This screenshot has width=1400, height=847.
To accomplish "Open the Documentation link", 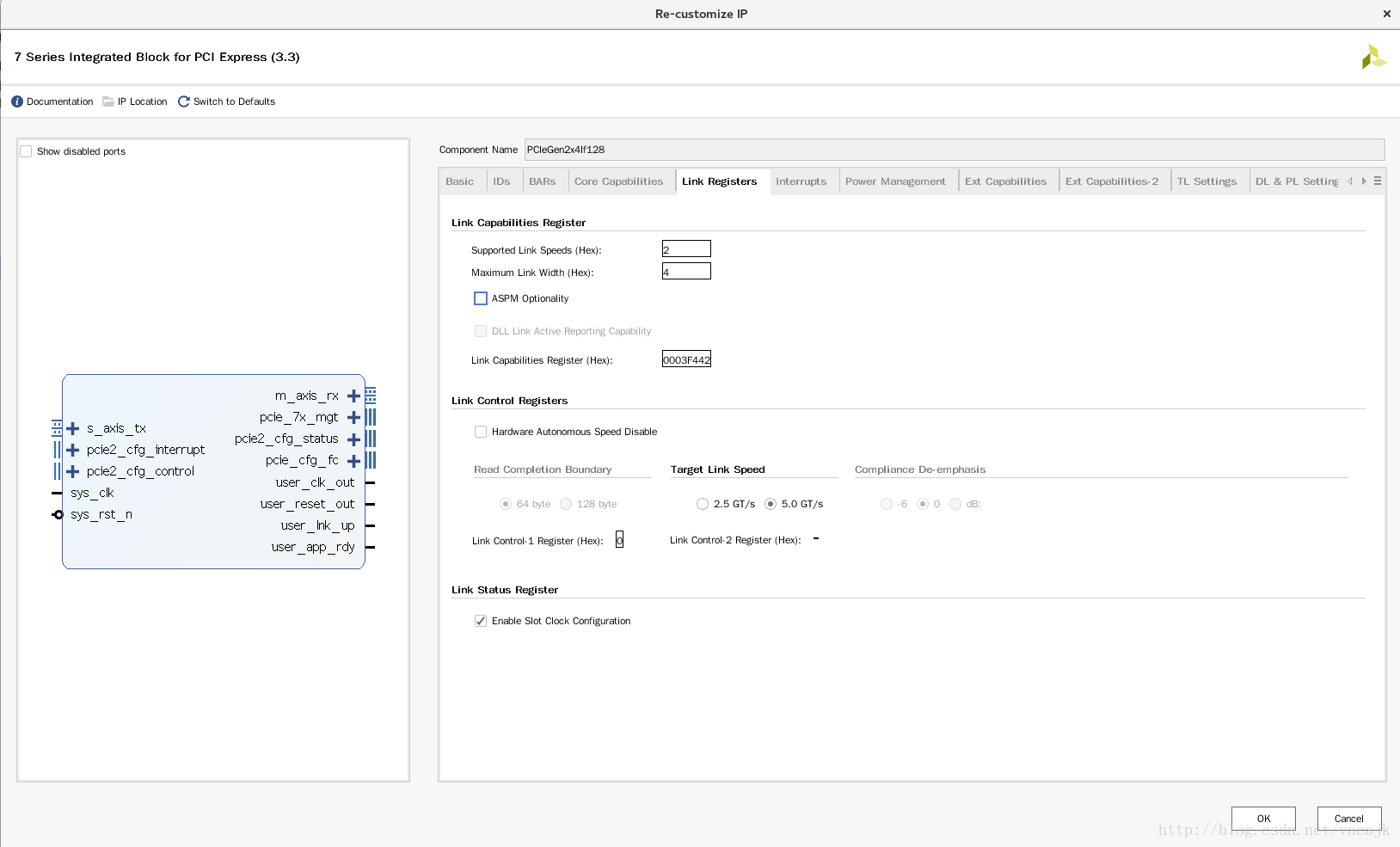I will click(x=60, y=101).
